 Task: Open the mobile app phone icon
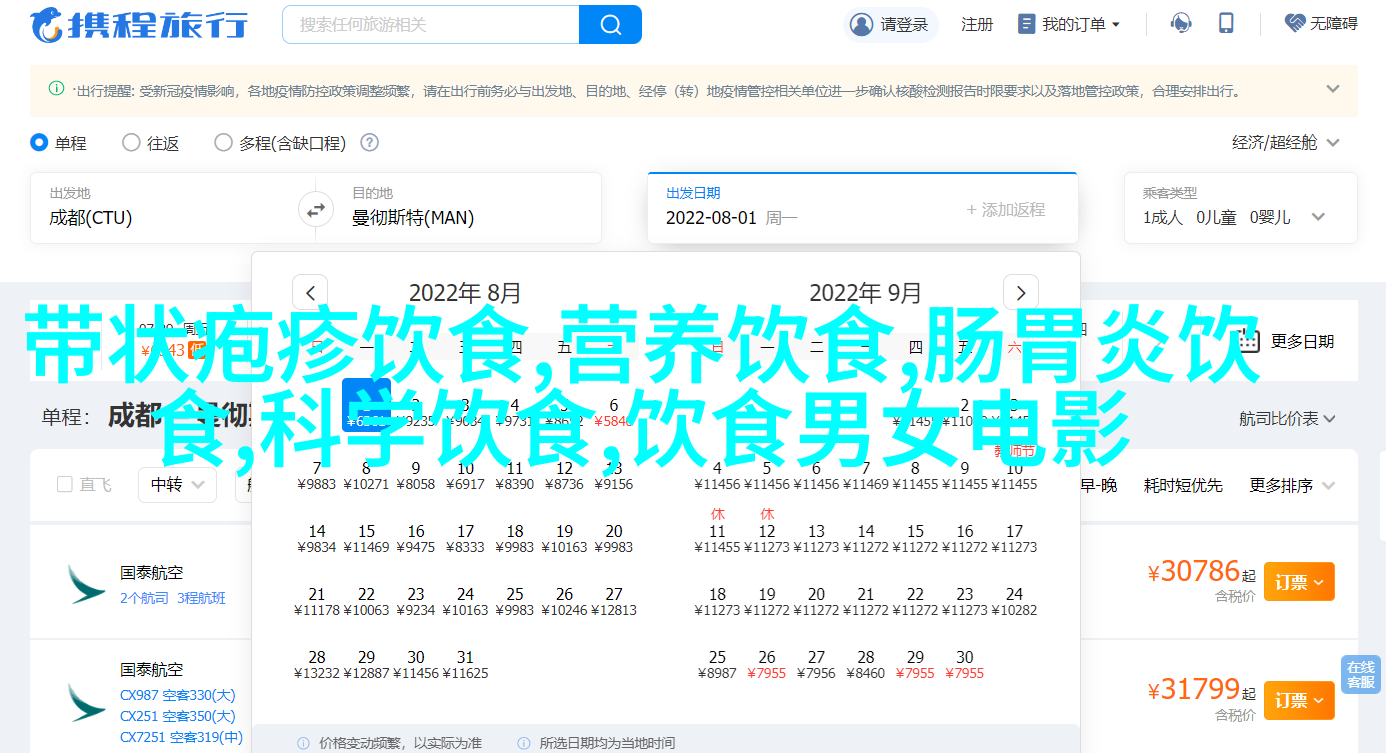1227,23
